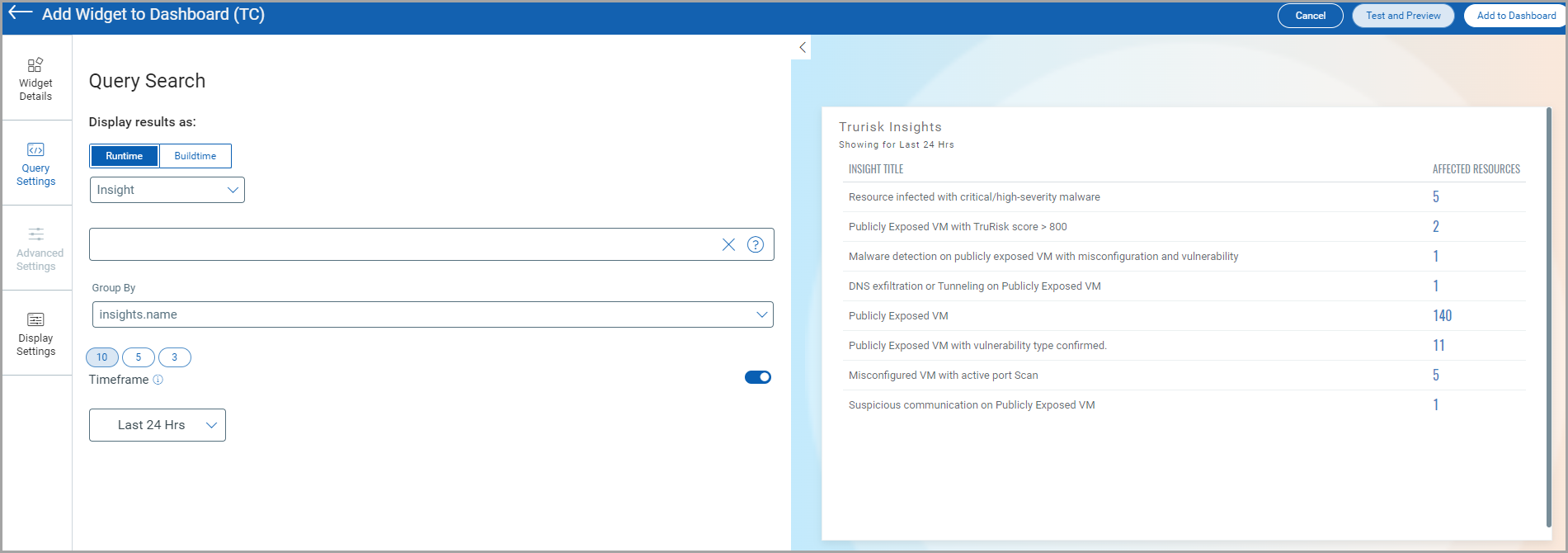Screen dimensions: 1568x553
Task: Click 'Publicly Exposed VM with vulnerability type confirmed.'
Action: coord(977,346)
